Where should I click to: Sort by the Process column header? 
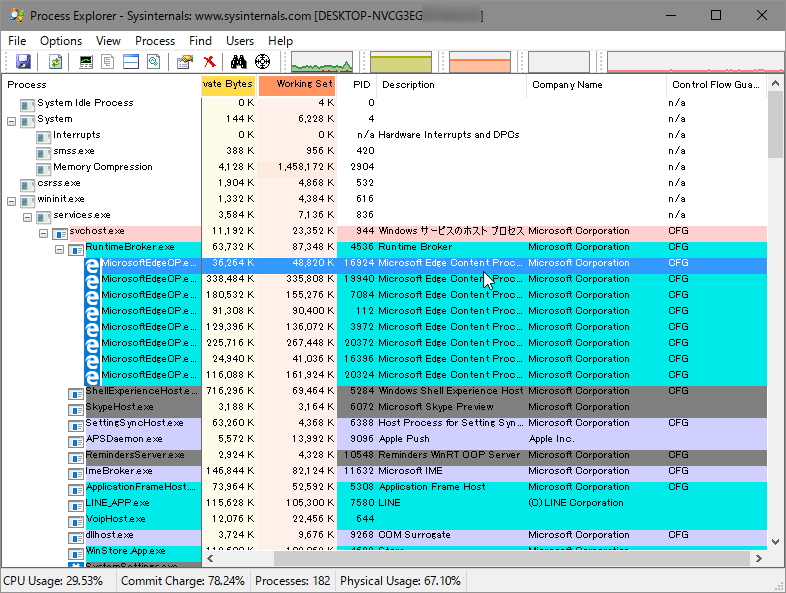(x=102, y=85)
